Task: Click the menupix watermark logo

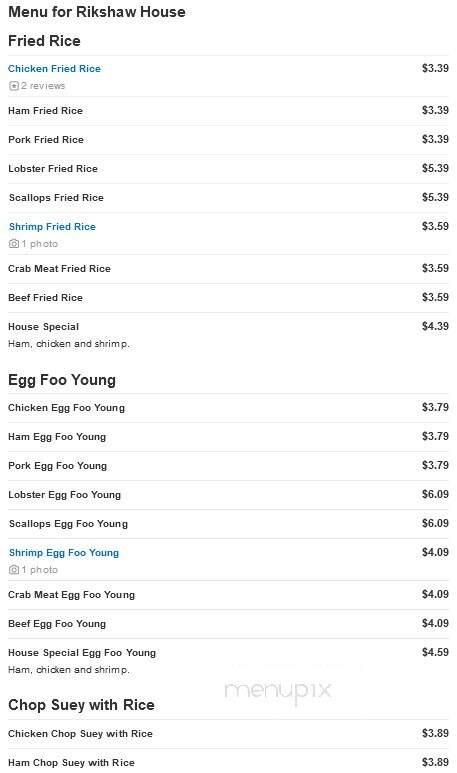Action: [278, 690]
